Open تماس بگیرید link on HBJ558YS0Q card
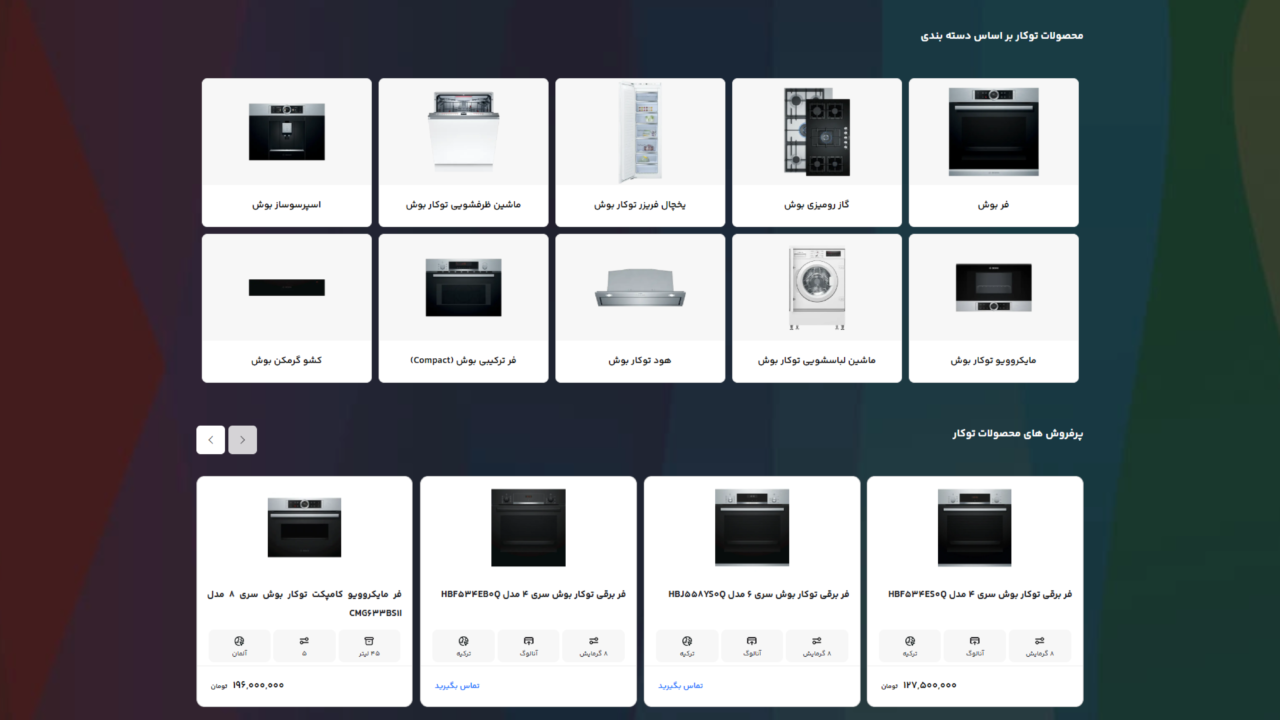This screenshot has height=720, width=1280. tap(680, 686)
